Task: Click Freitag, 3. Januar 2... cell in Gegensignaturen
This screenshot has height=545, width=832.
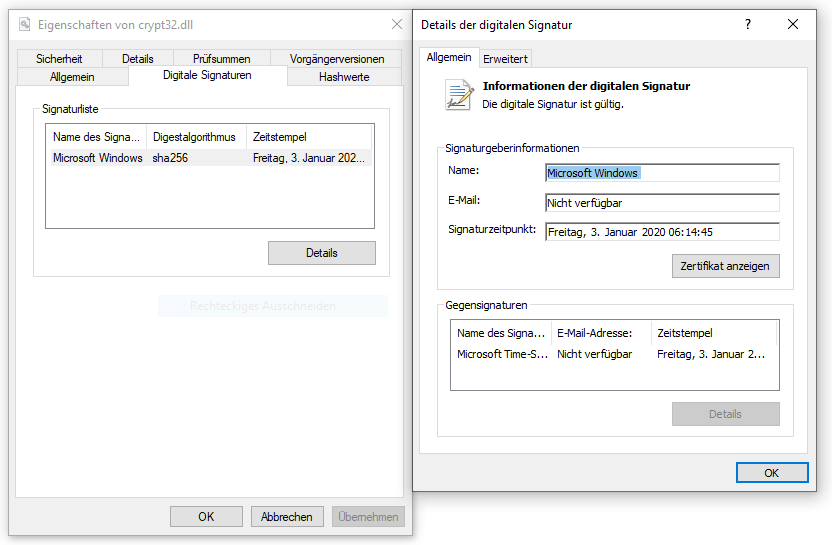Action: pos(711,354)
